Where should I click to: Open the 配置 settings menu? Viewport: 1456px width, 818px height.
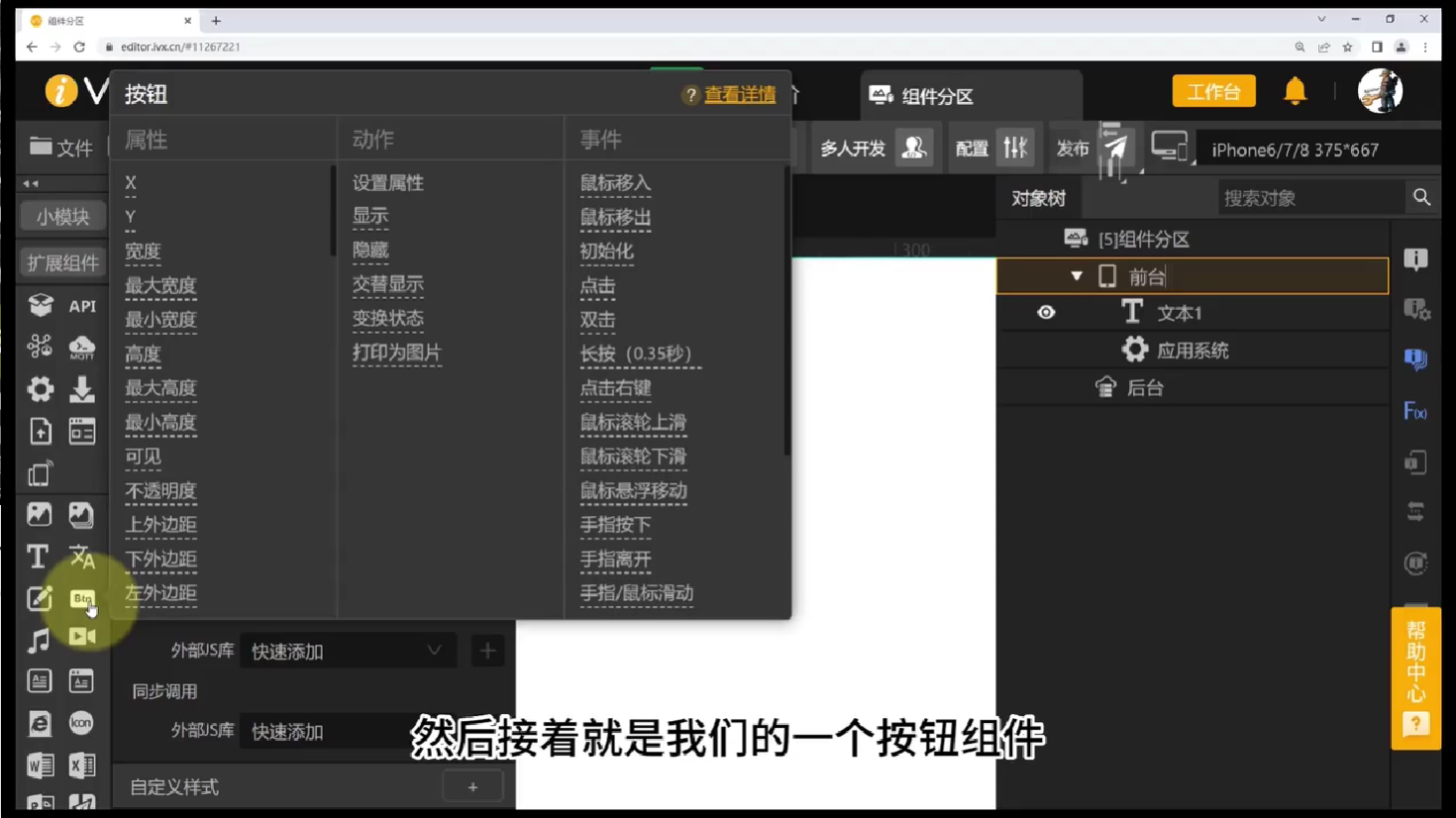[992, 149]
